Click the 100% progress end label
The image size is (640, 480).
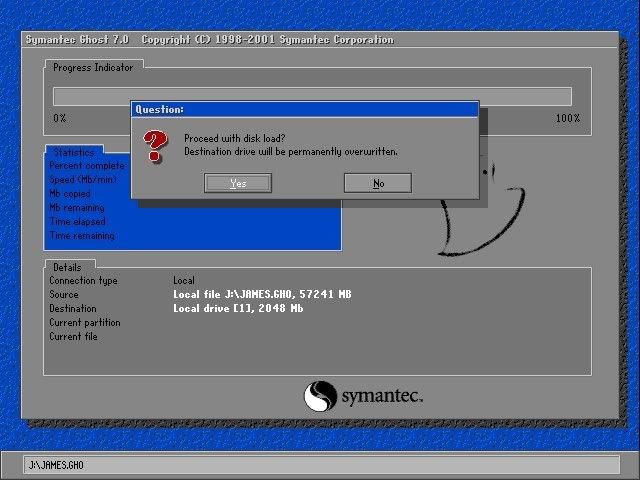coord(567,118)
